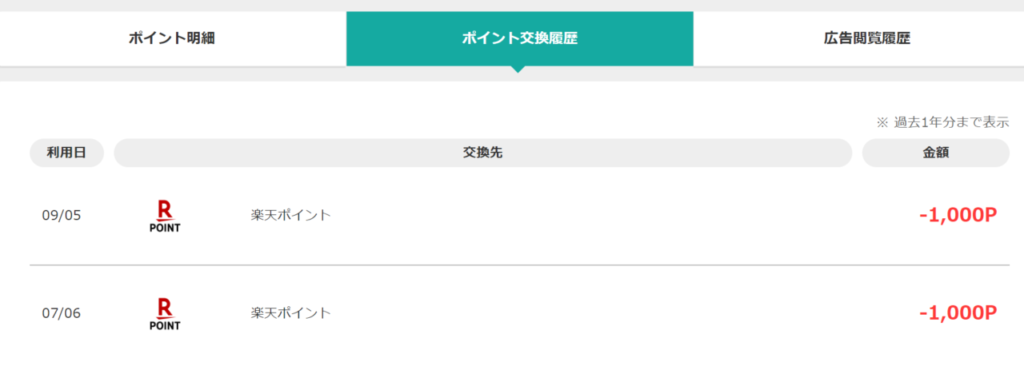This screenshot has height=374, width=1024.
Task: Switch to the ポイント明細 tab
Action: 172,39
